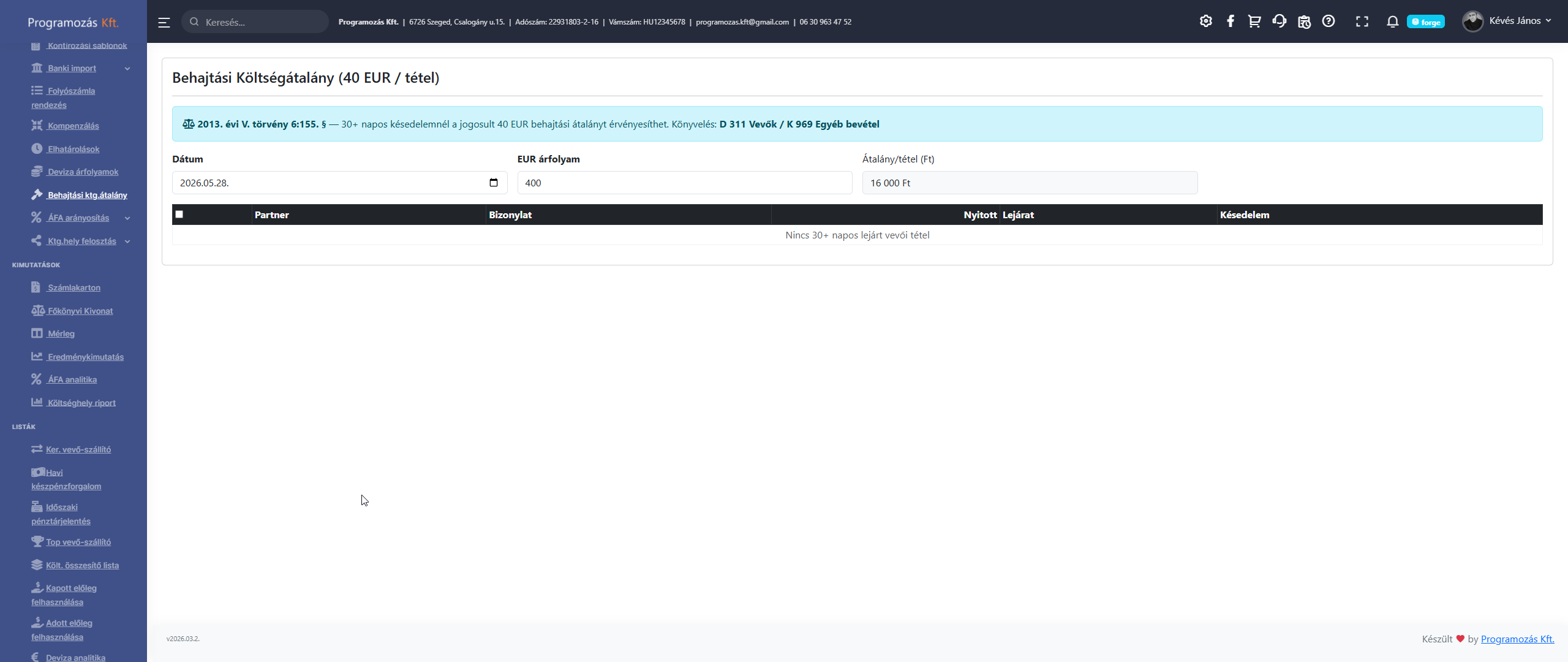The image size is (1568, 662).
Task: Toggle the select-all checkbox in table header
Action: (179, 214)
